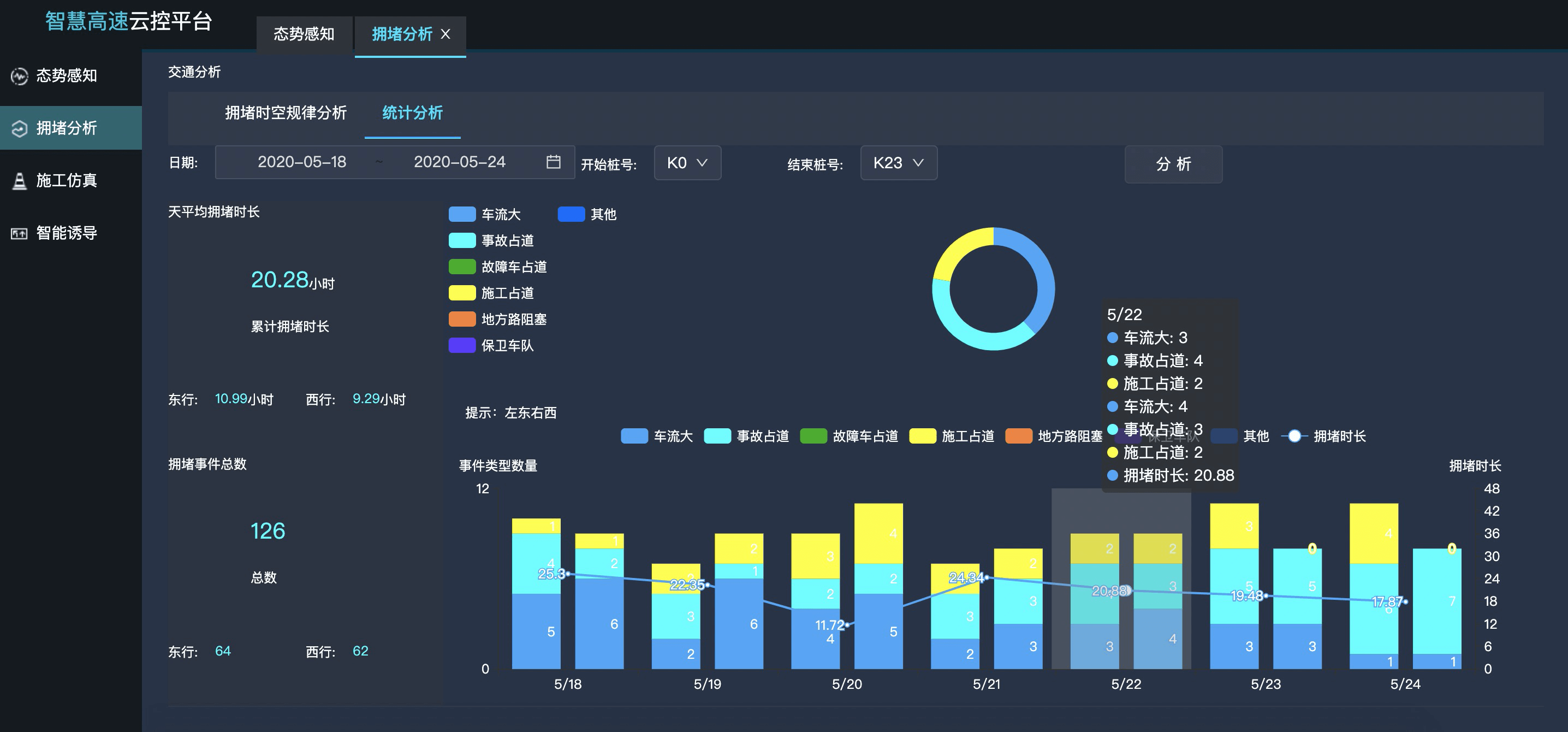Click the 5/21 x-axis label

click(986, 684)
